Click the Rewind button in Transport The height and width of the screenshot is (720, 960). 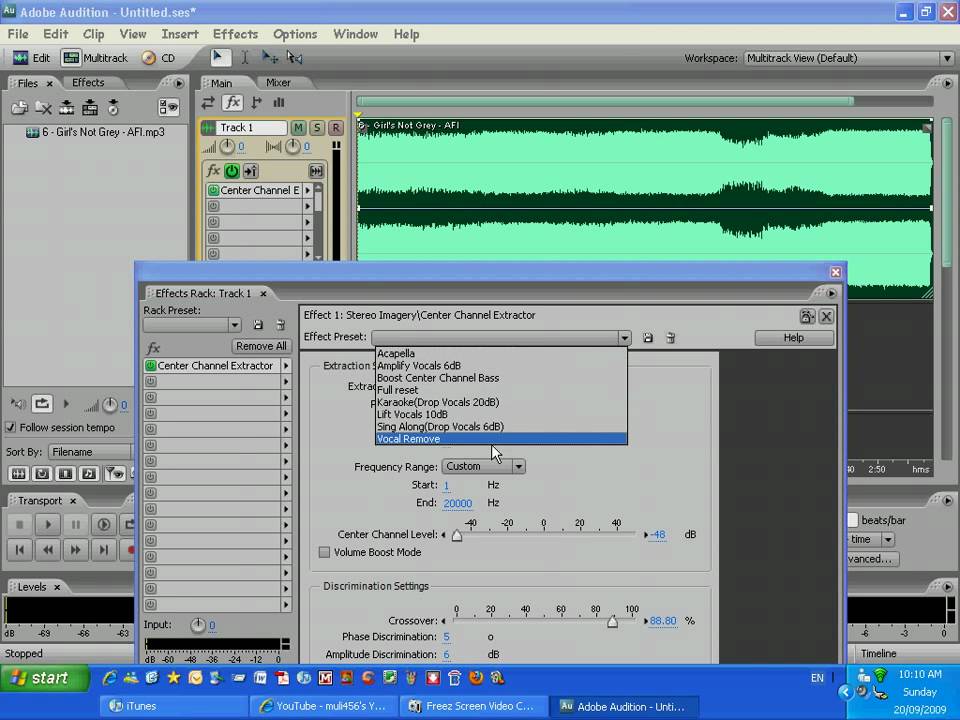click(48, 550)
